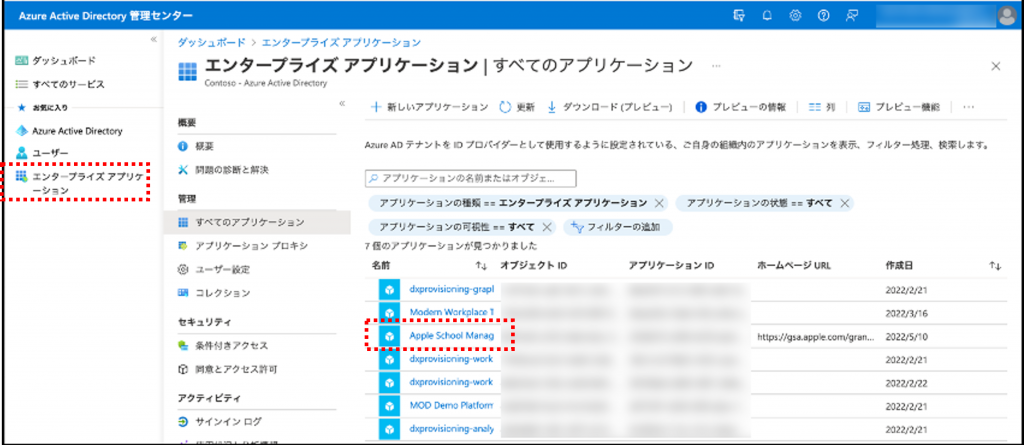Click ダウンロード (プレビュー) button
Screen dimensions: 1024x445
(609, 107)
